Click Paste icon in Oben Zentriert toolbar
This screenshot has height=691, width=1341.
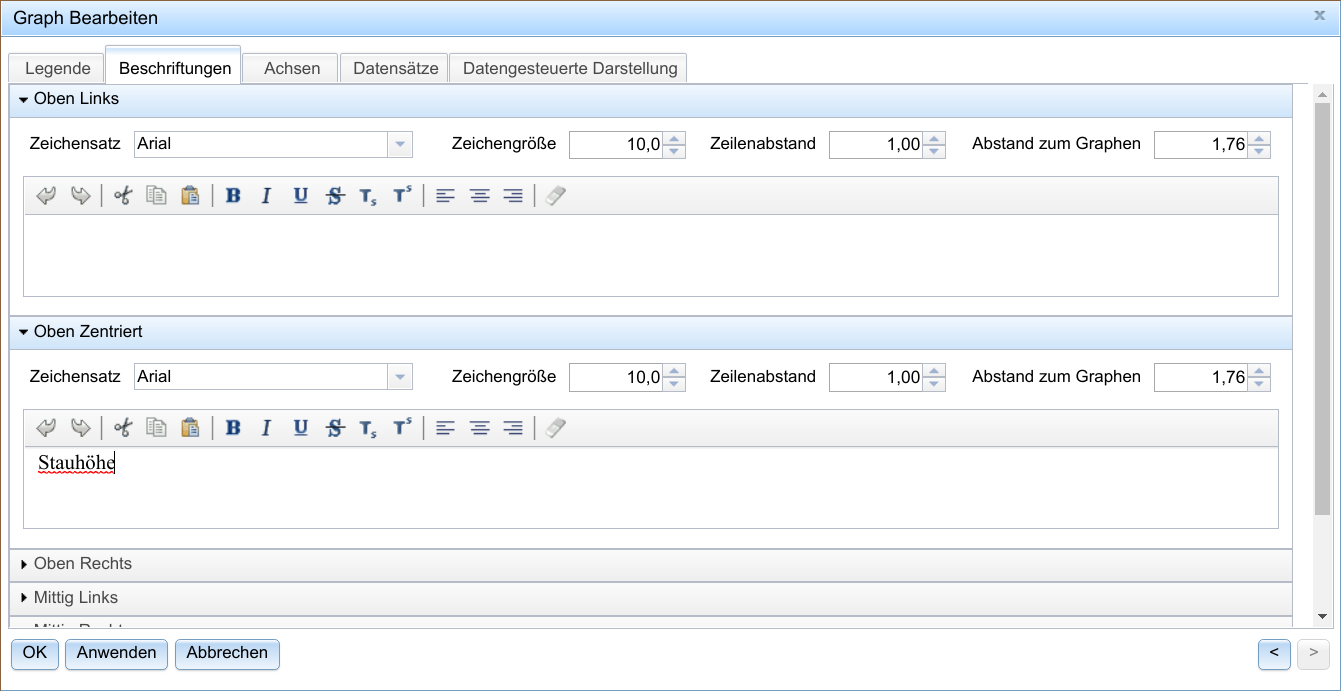(x=190, y=429)
